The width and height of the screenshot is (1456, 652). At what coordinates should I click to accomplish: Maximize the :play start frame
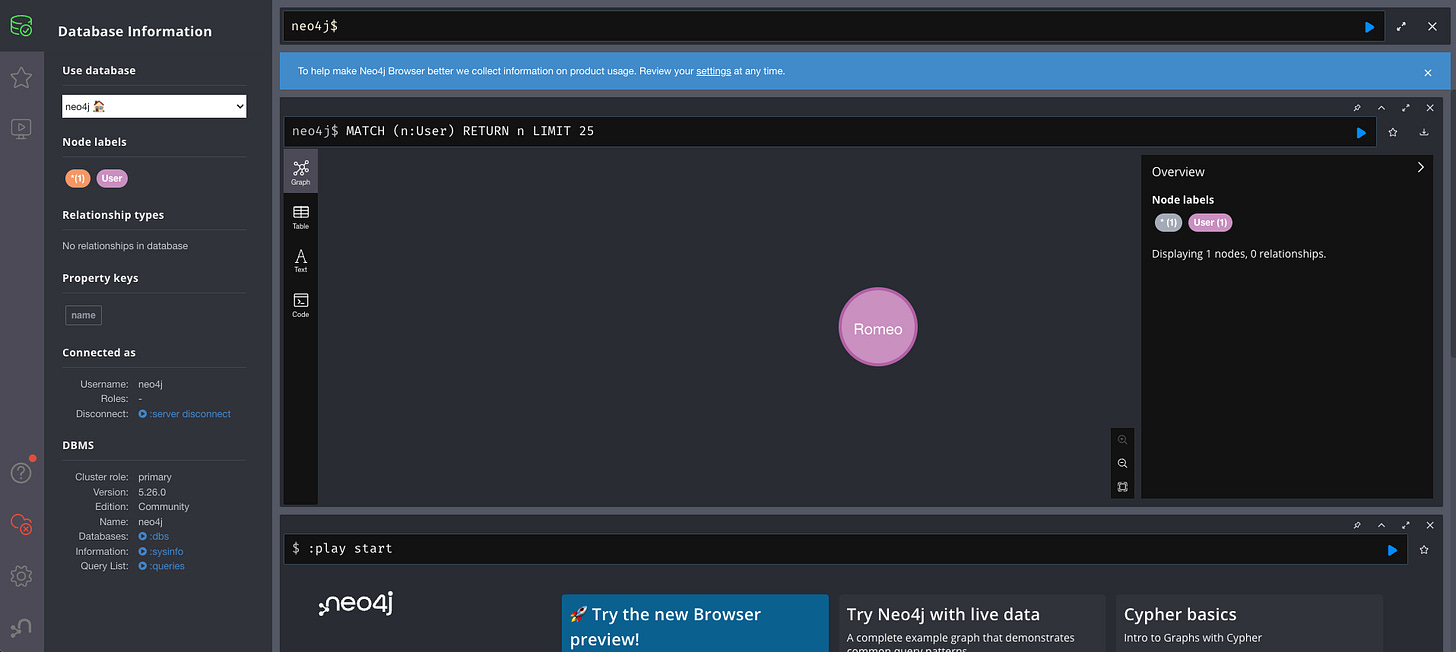(x=1405, y=525)
